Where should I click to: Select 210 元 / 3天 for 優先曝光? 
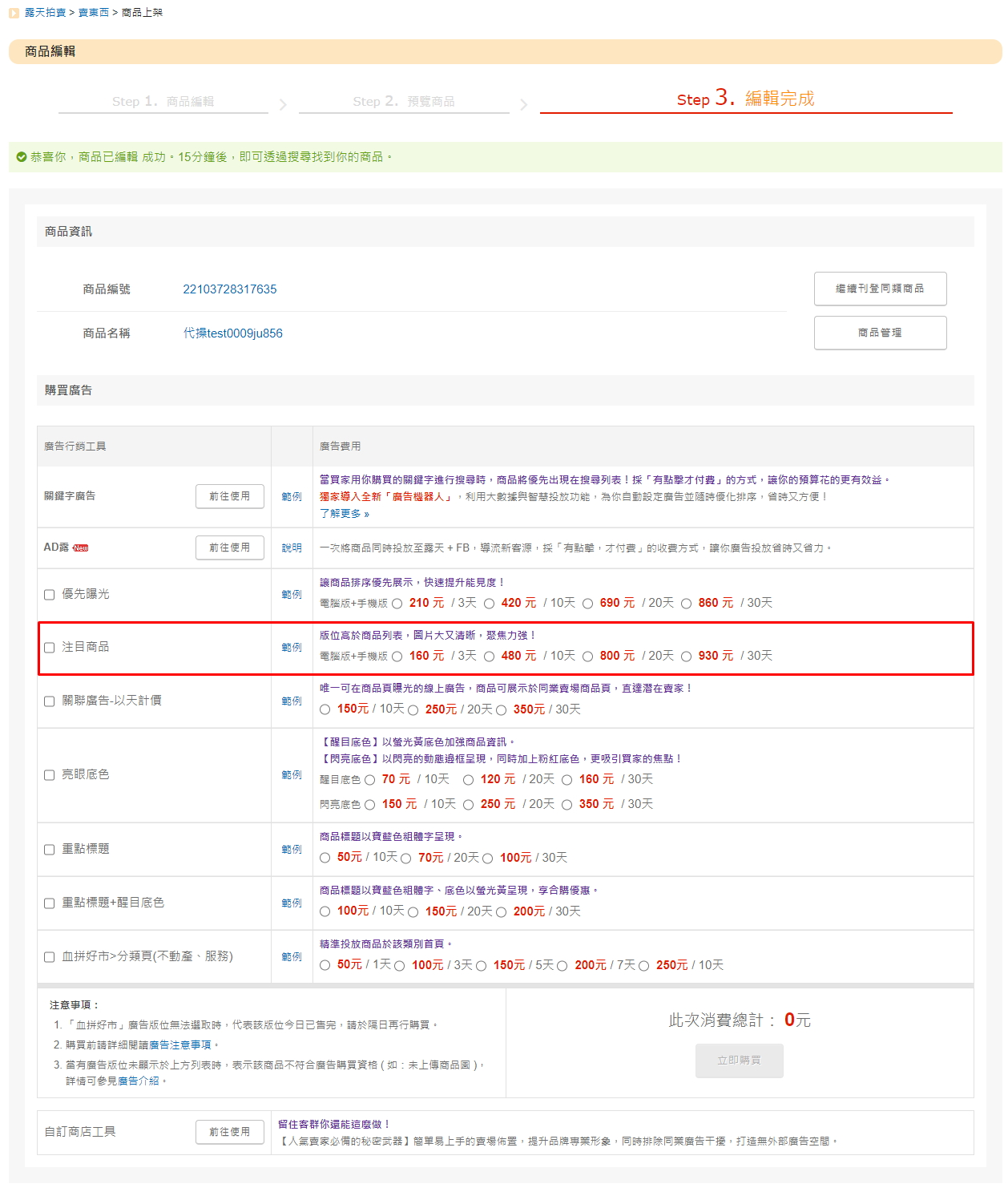(x=397, y=604)
